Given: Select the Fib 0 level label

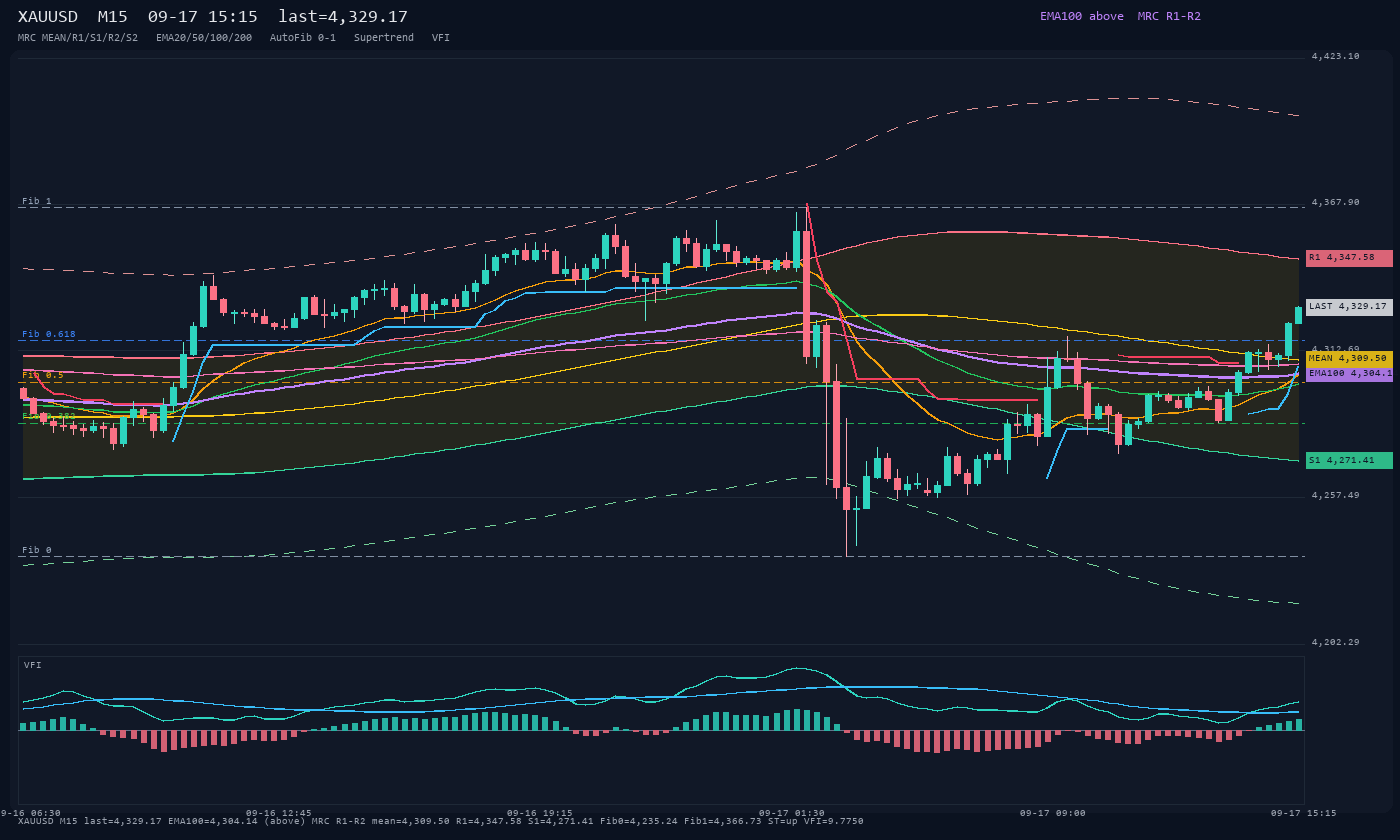Looking at the screenshot, I should (37, 550).
